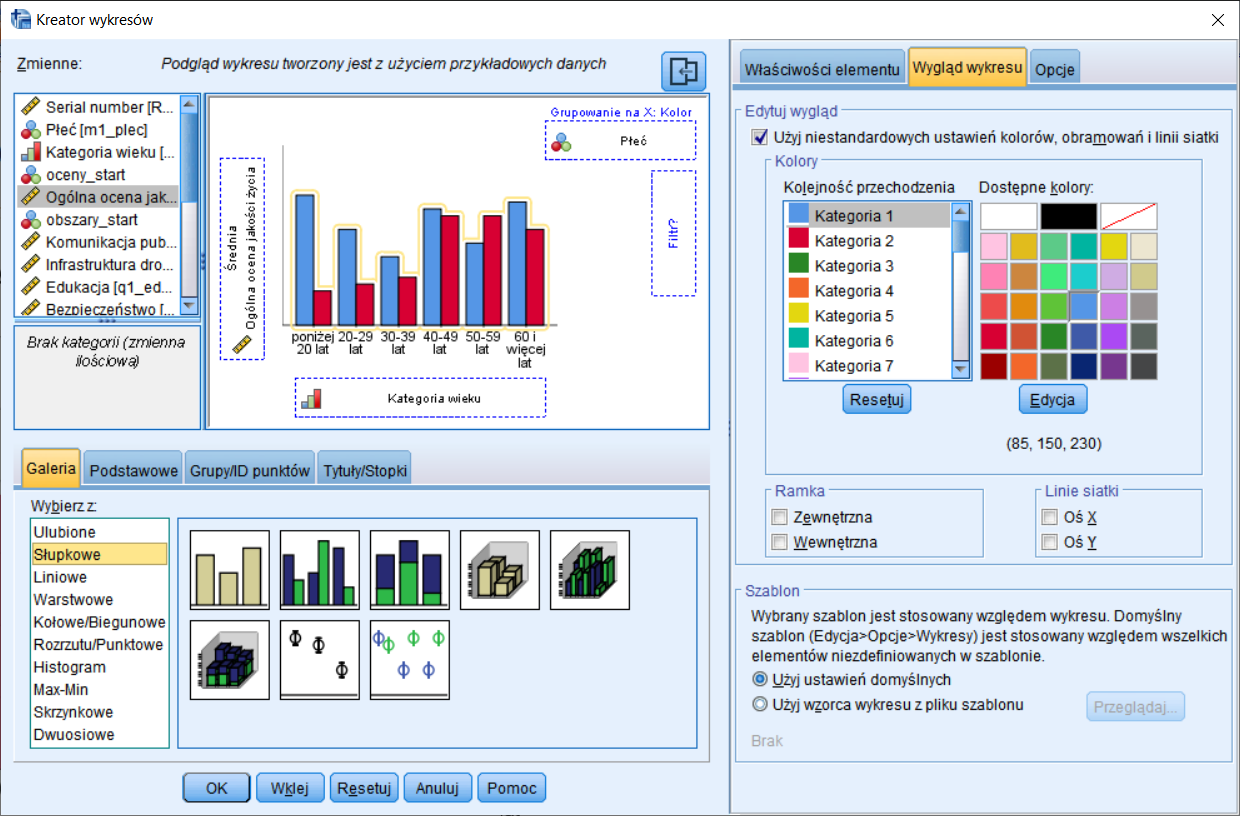
Task: Select Użyj wzorca wykresu z pliku szablonu
Action: click(x=759, y=704)
